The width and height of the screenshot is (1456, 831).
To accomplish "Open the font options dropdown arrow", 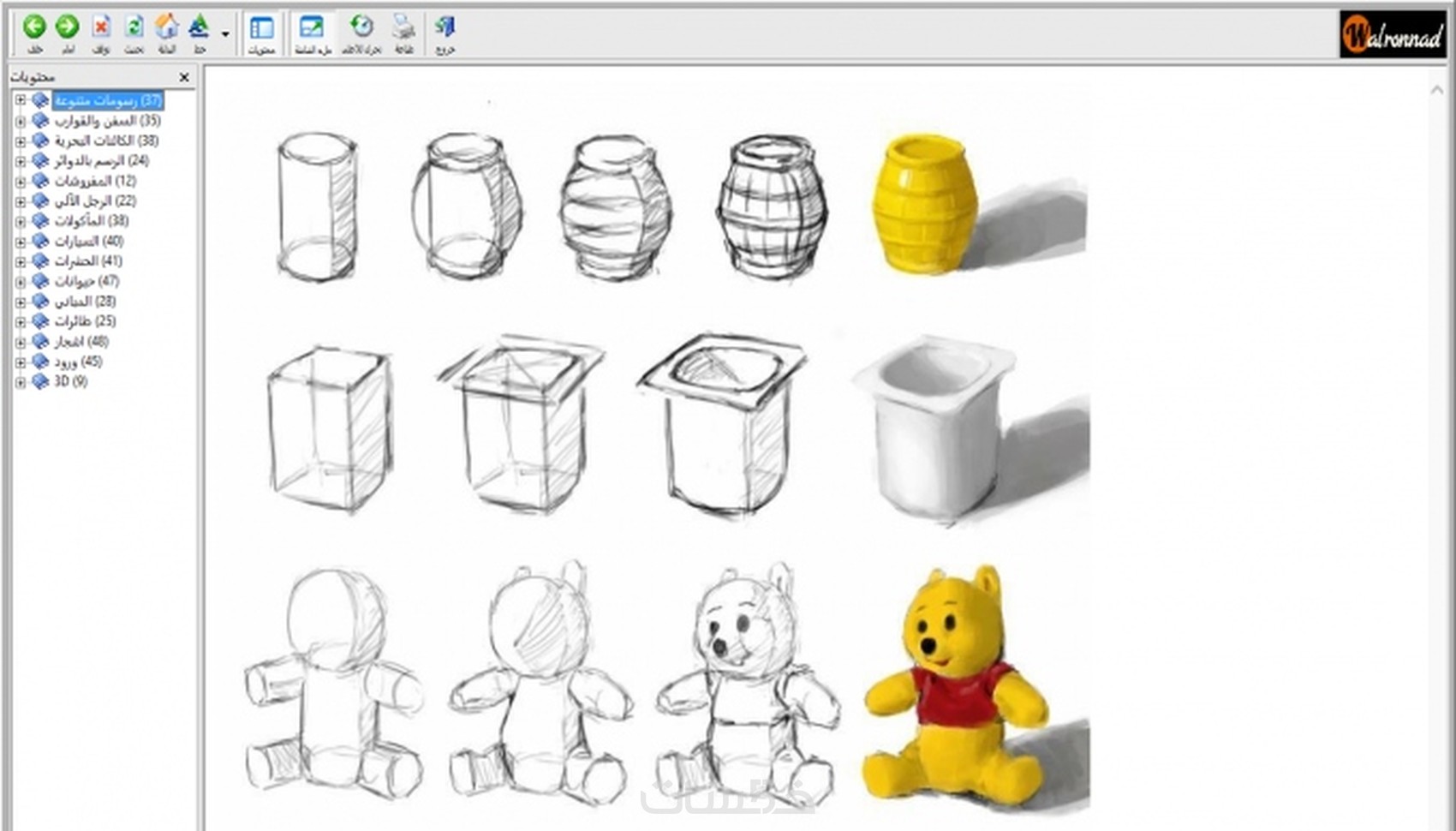I will point(225,34).
